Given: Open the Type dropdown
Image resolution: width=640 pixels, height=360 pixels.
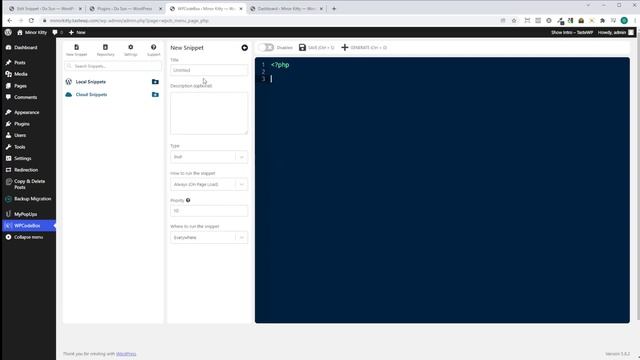Looking at the screenshot, I should [x=209, y=157].
